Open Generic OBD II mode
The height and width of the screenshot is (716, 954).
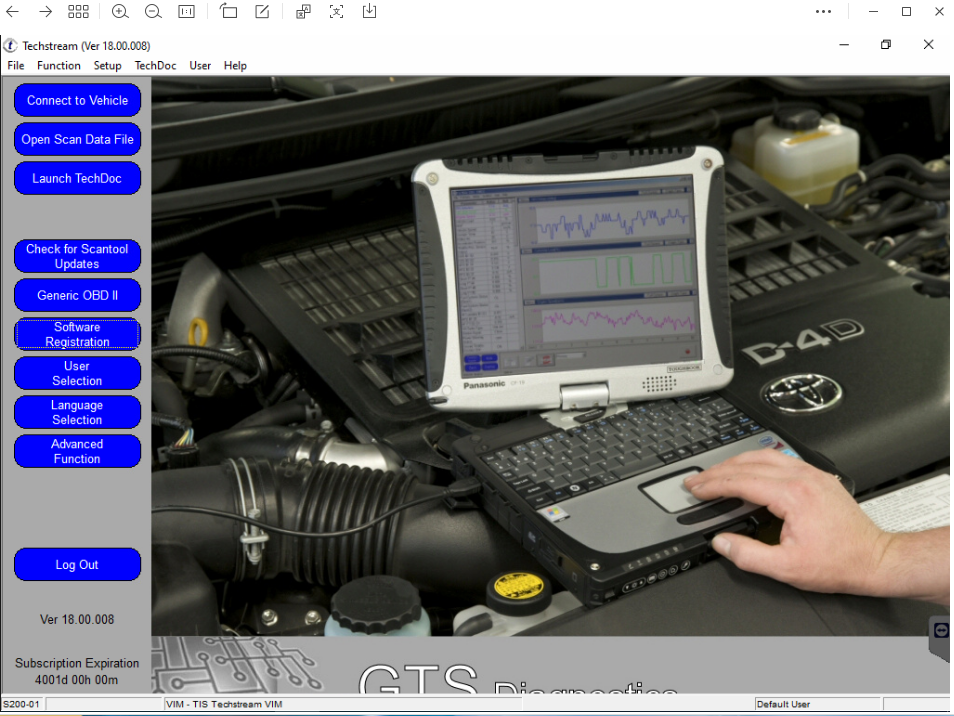pos(77,295)
